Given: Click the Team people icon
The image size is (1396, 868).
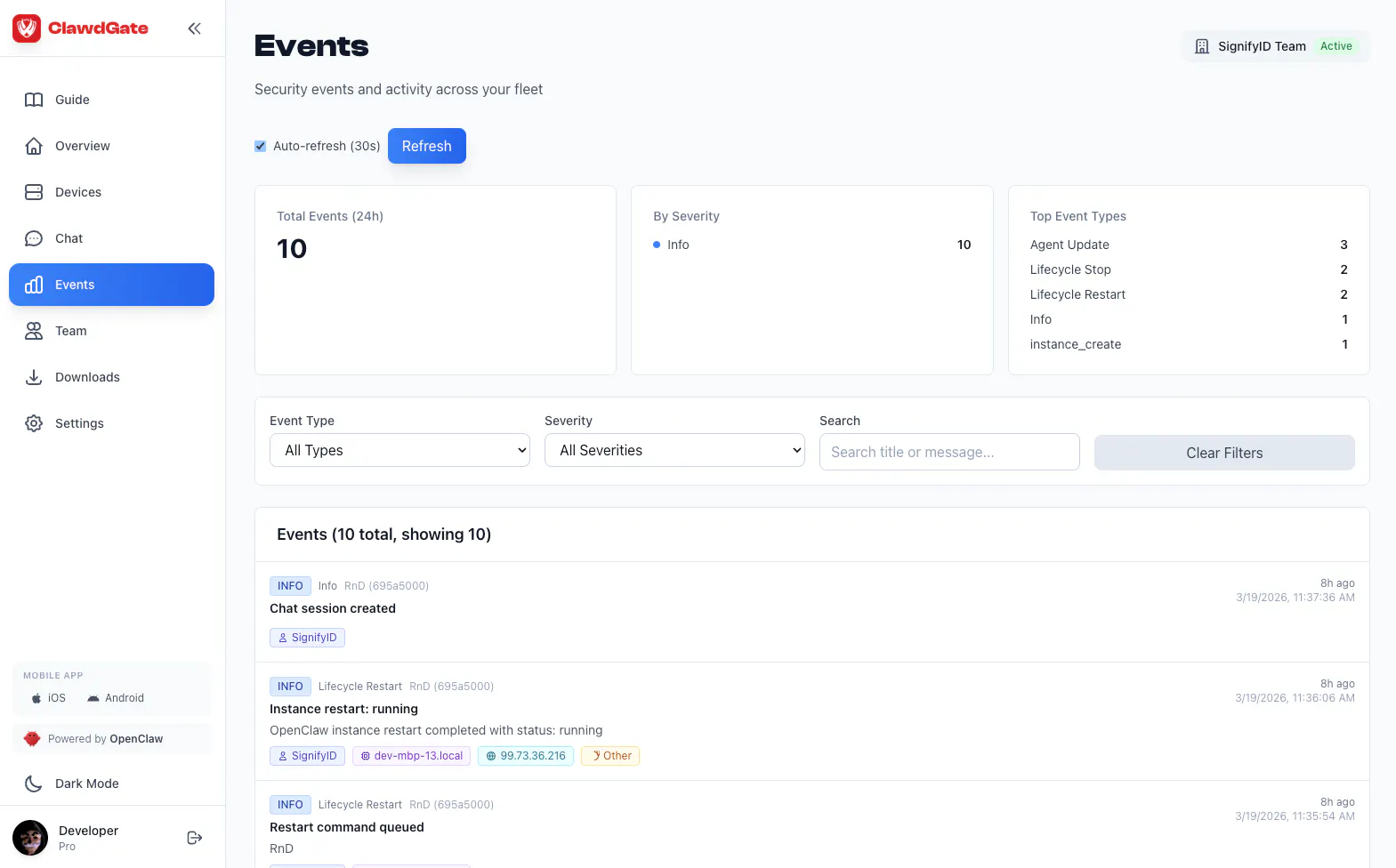Looking at the screenshot, I should point(34,331).
